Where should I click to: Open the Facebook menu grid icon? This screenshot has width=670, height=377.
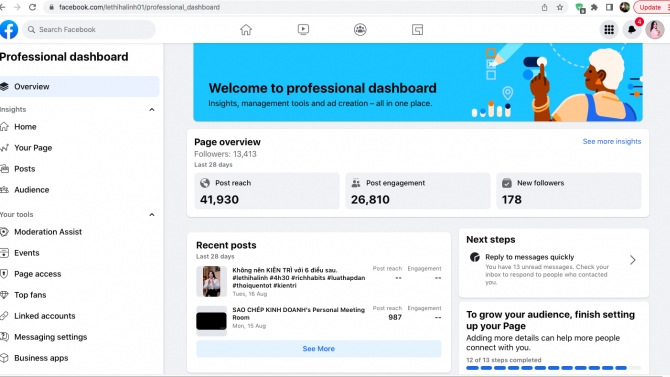(609, 29)
